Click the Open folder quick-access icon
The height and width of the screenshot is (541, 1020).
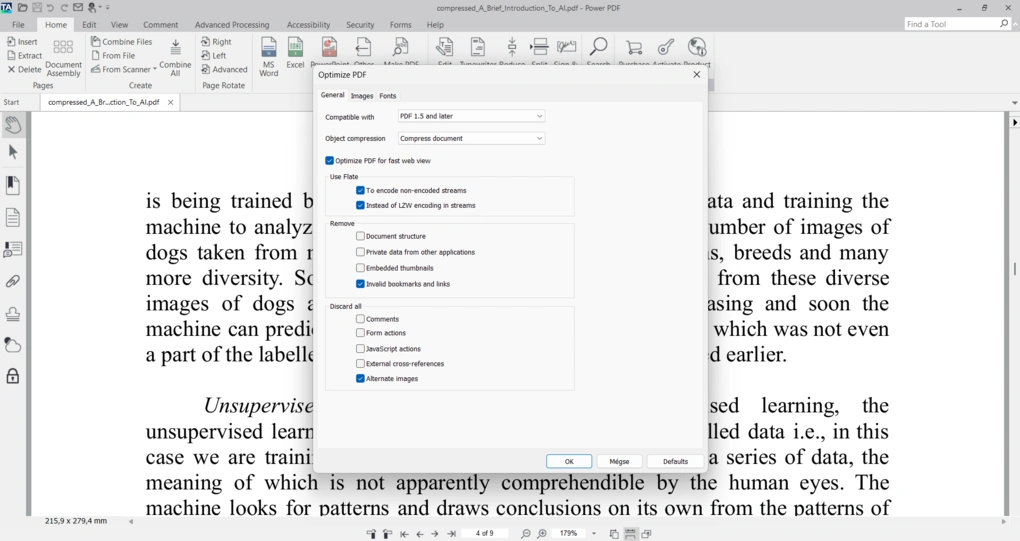(x=23, y=7)
